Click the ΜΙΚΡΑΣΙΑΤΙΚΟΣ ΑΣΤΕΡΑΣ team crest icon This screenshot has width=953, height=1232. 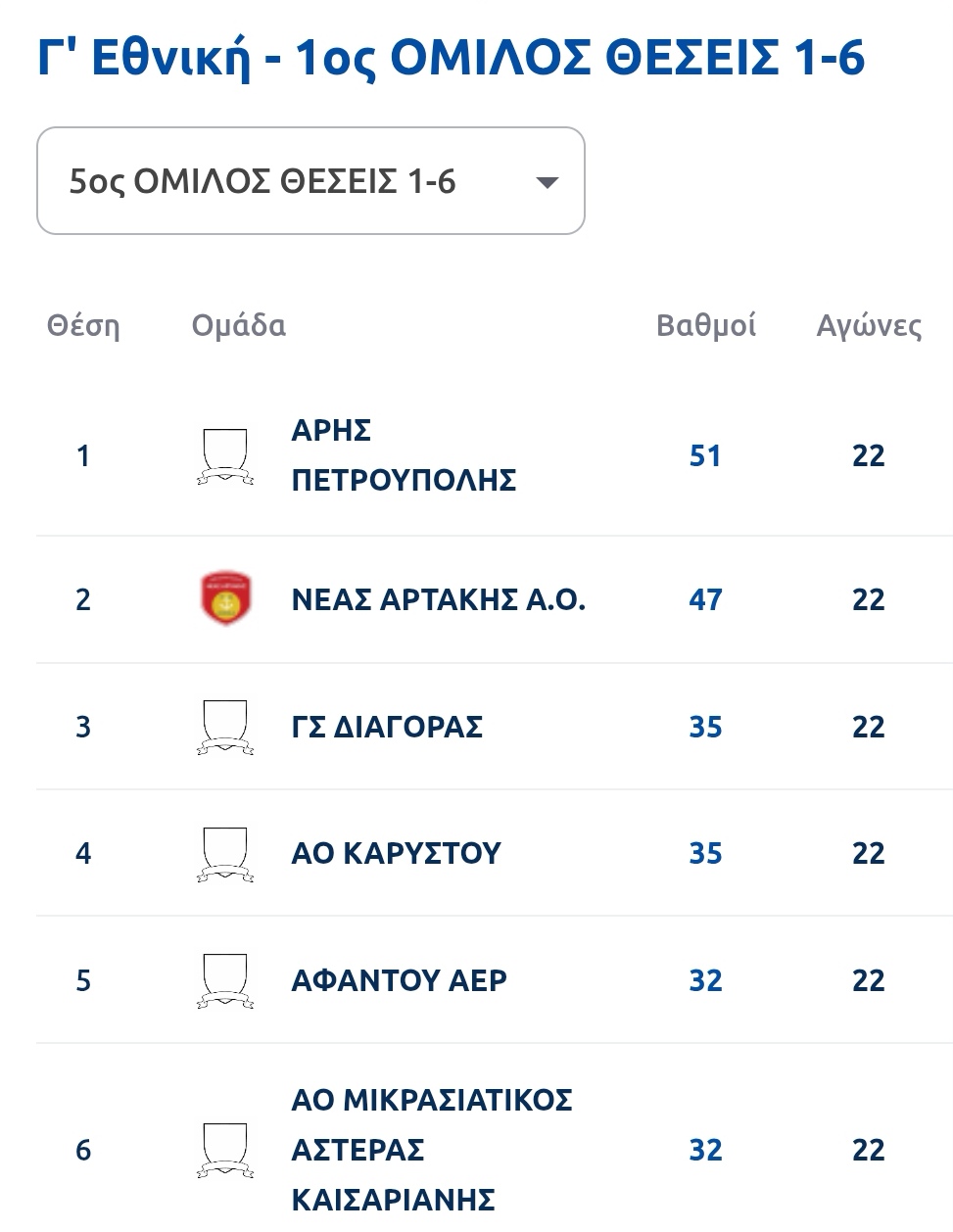click(225, 1150)
